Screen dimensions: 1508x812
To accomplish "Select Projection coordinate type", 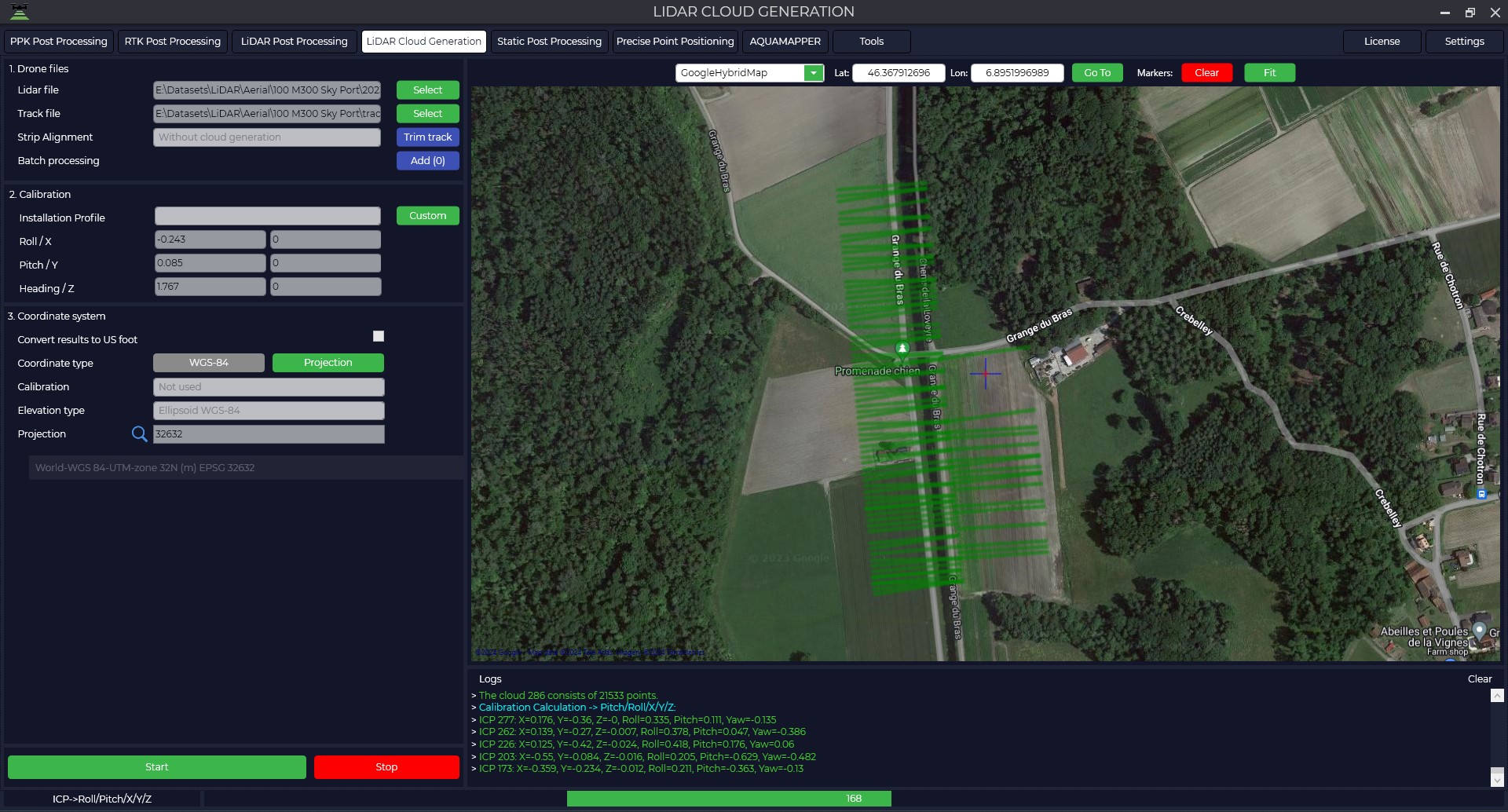I will (328, 363).
